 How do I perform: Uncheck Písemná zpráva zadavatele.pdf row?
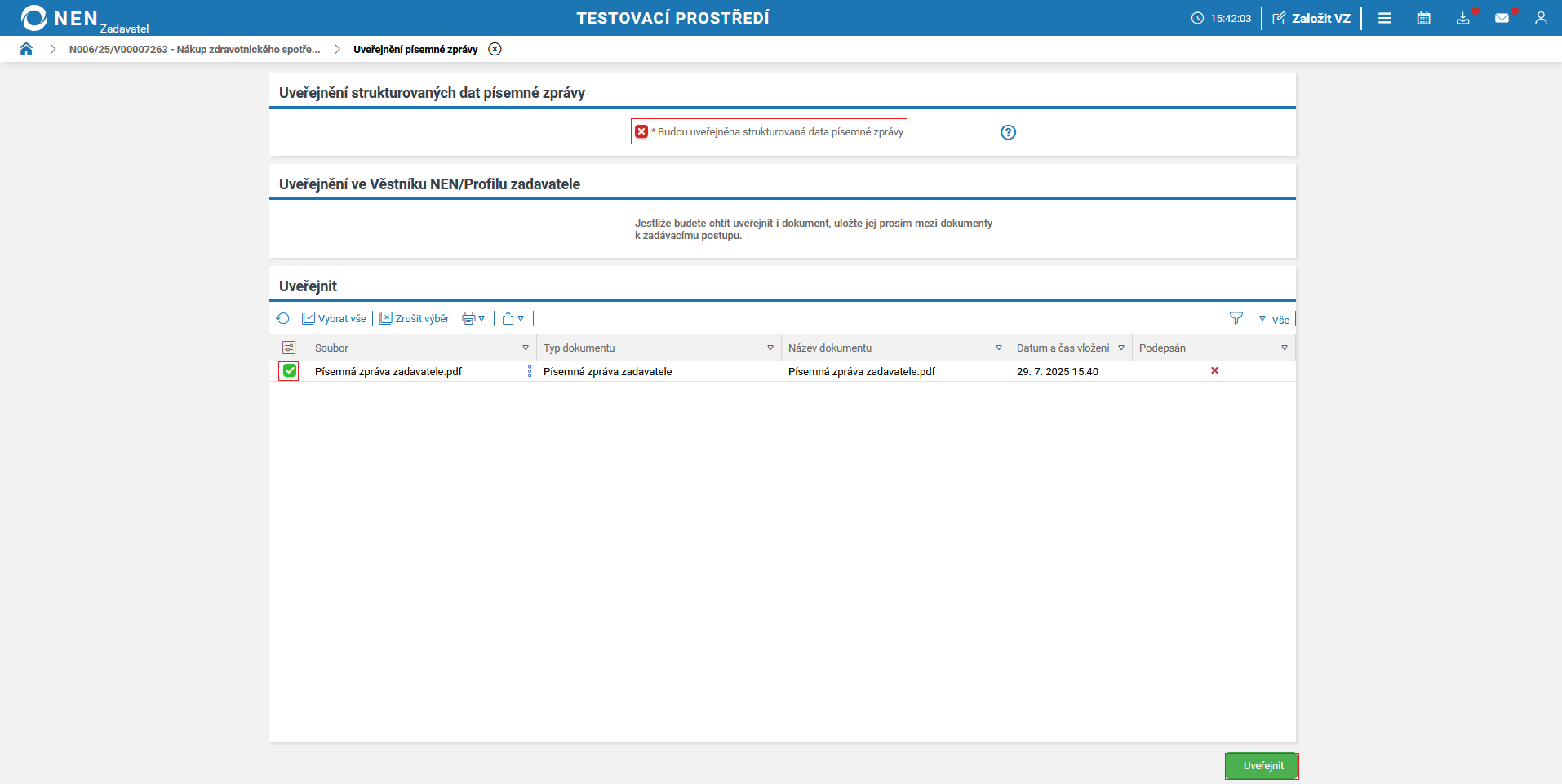290,371
